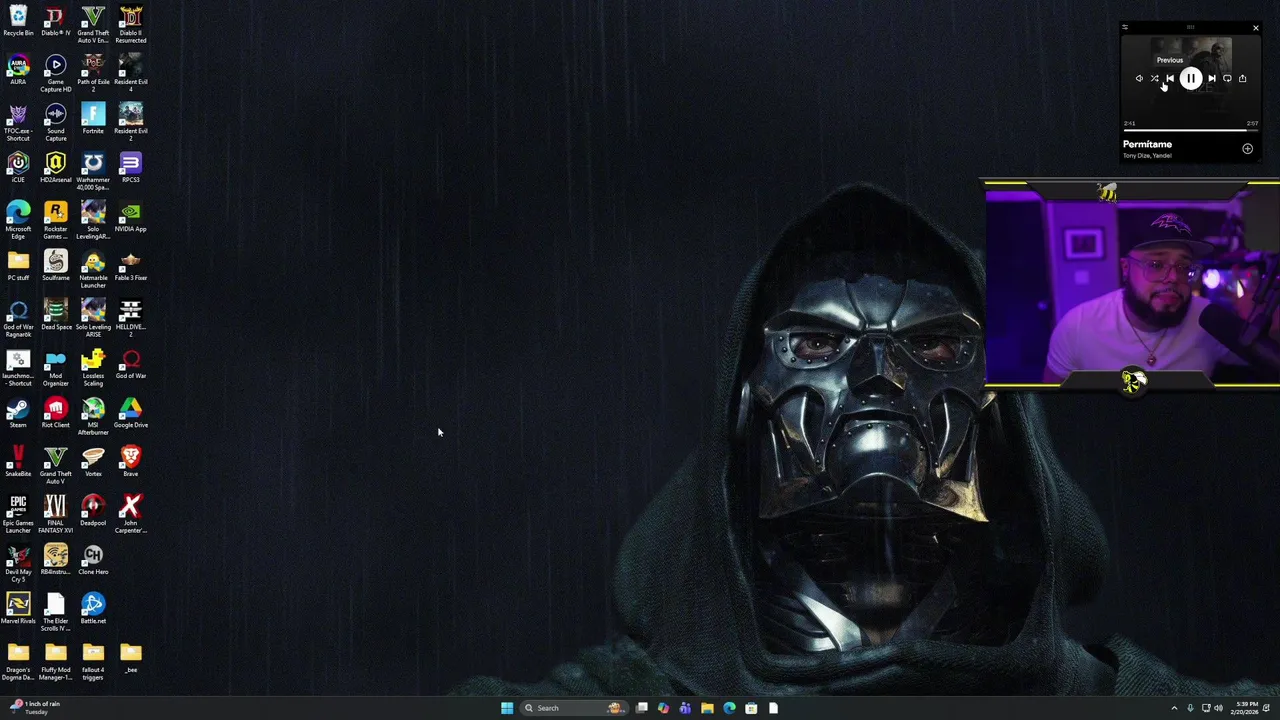Click the Lossless Scaling duck icon
The image size is (1280, 720).
[93, 368]
